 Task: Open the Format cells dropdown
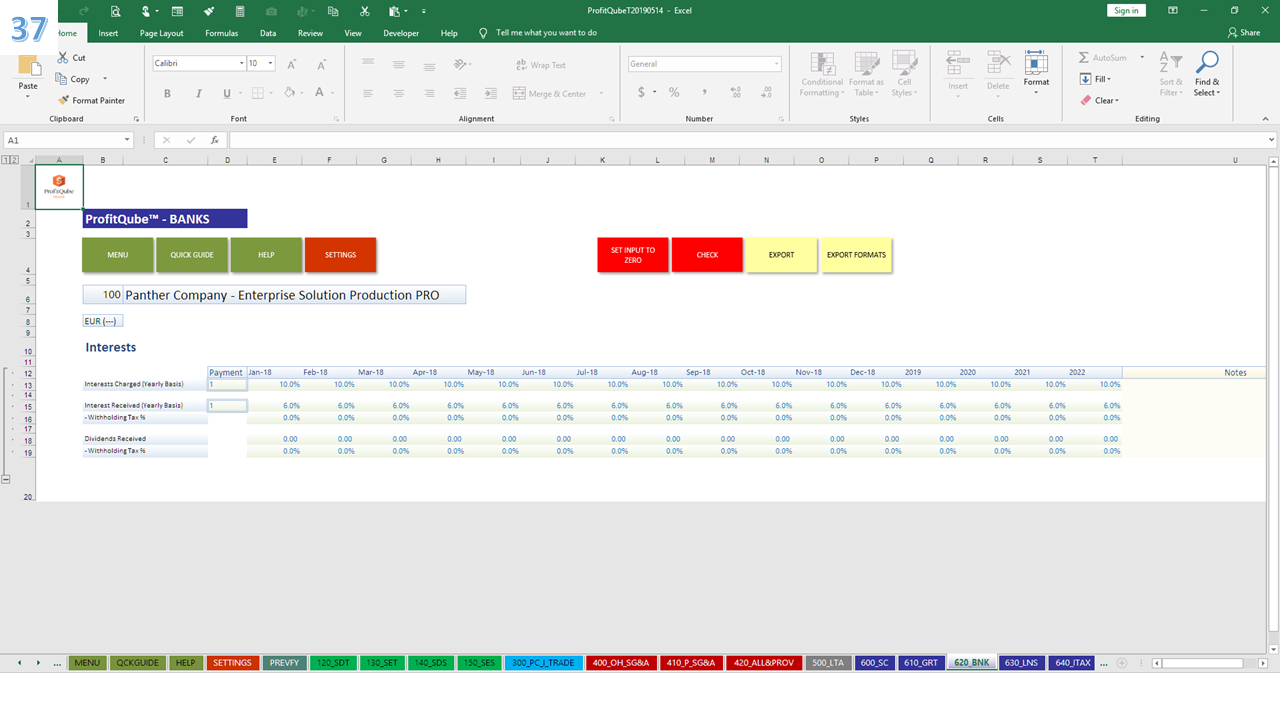[x=1036, y=73]
